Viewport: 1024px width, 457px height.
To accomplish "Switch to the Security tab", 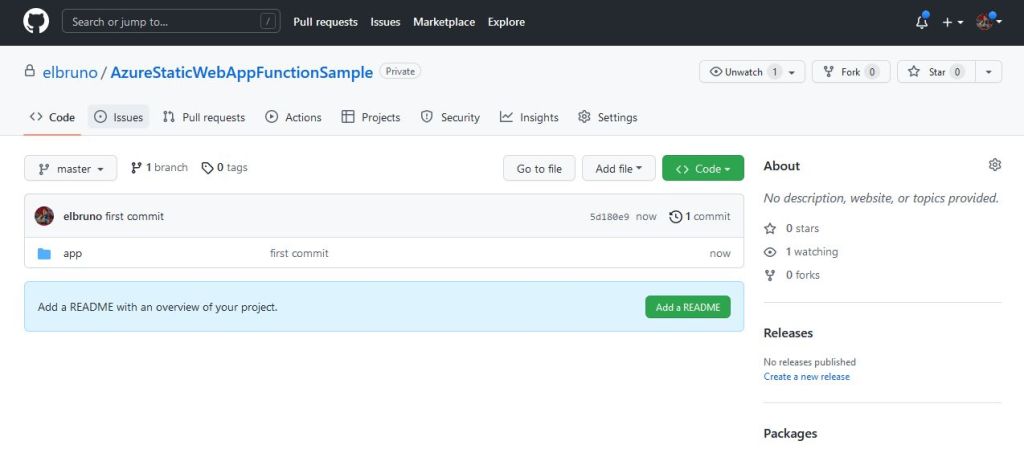I will tap(450, 118).
